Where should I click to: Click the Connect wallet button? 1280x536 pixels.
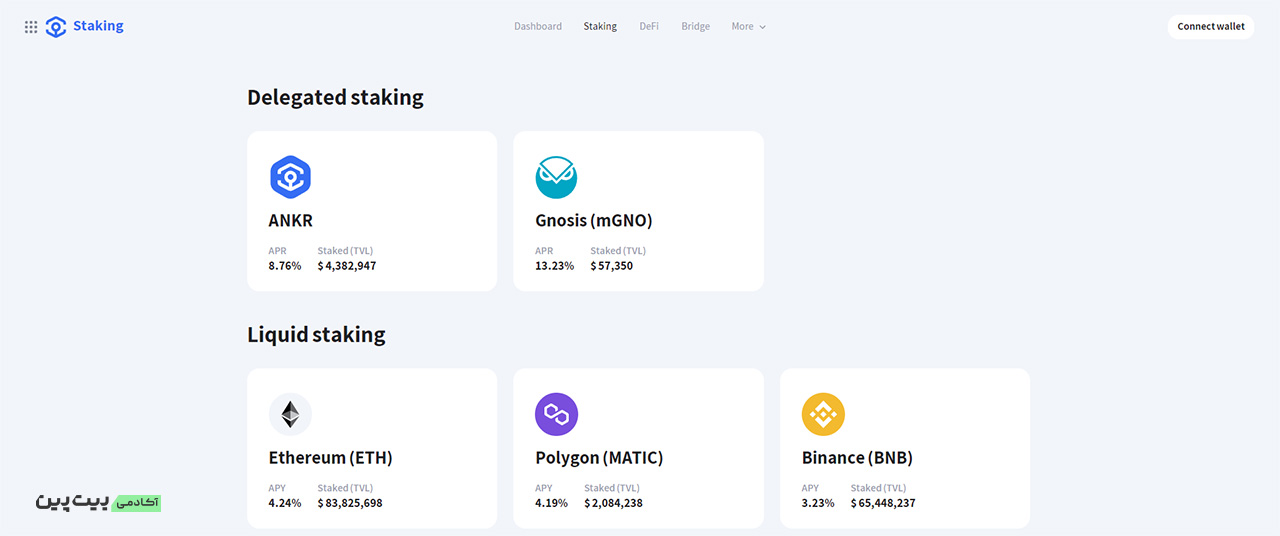tap(1211, 27)
